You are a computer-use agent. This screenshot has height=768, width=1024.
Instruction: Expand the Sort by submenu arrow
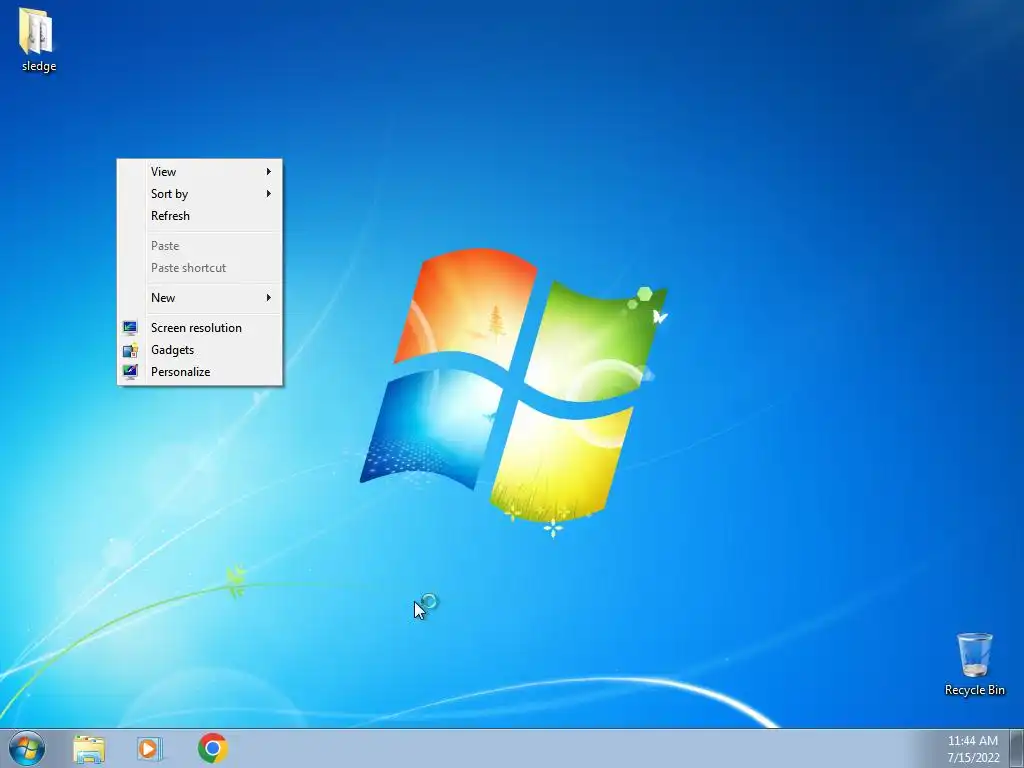point(268,194)
